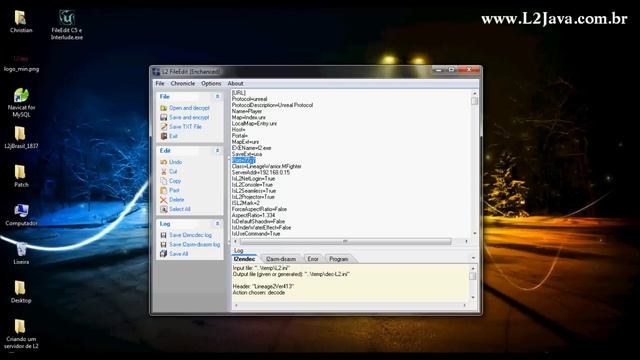Viewport: 640px width, 360px height.
Task: Select the Computador desktop icon
Action: pos(21,215)
